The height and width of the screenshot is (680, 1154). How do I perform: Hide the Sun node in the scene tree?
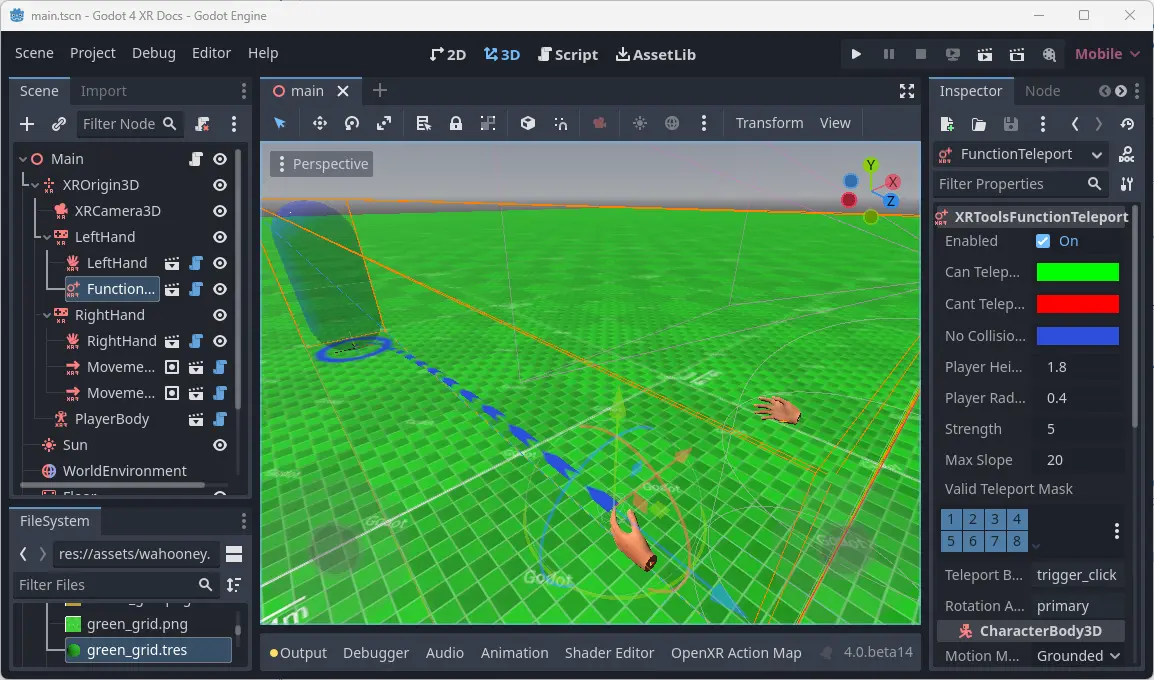tap(219, 444)
